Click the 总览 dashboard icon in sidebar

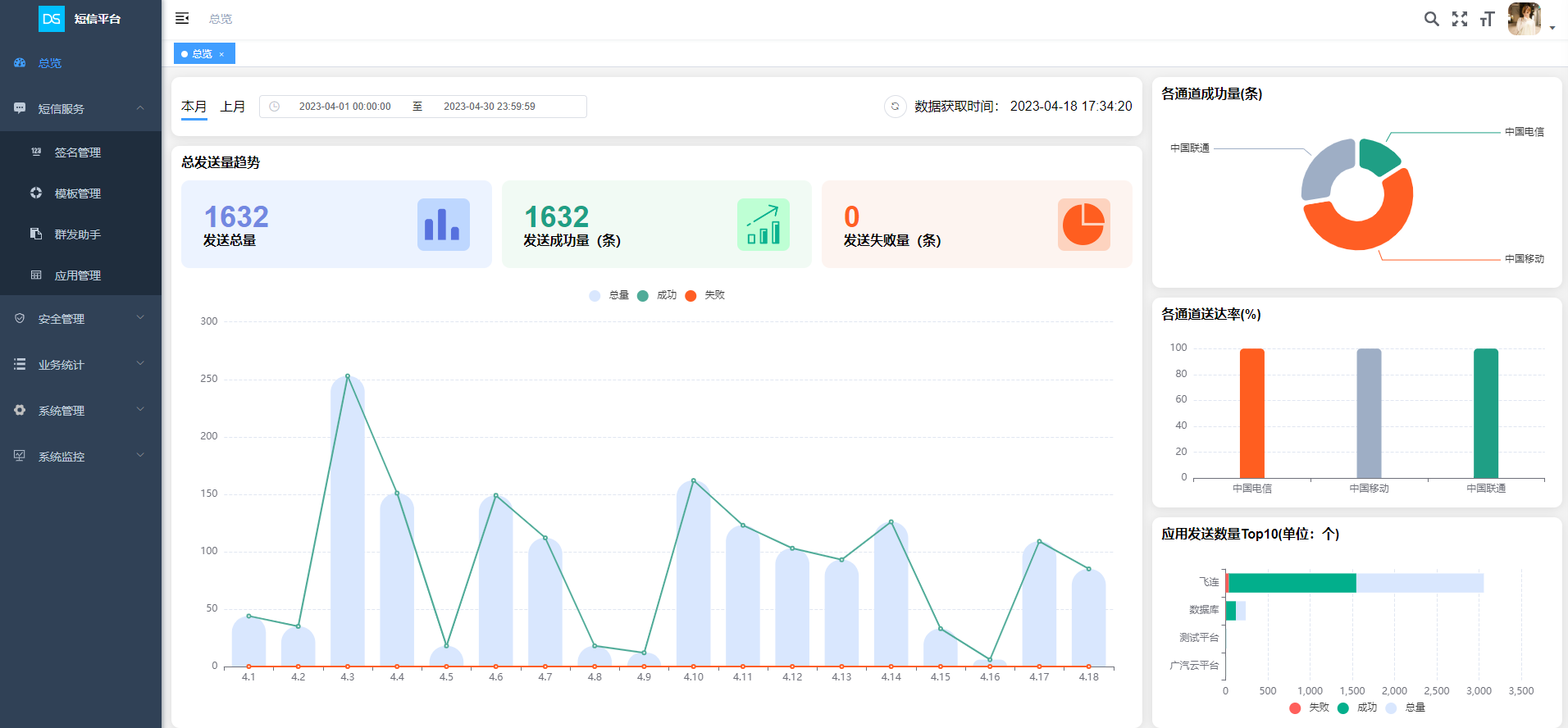[20, 62]
